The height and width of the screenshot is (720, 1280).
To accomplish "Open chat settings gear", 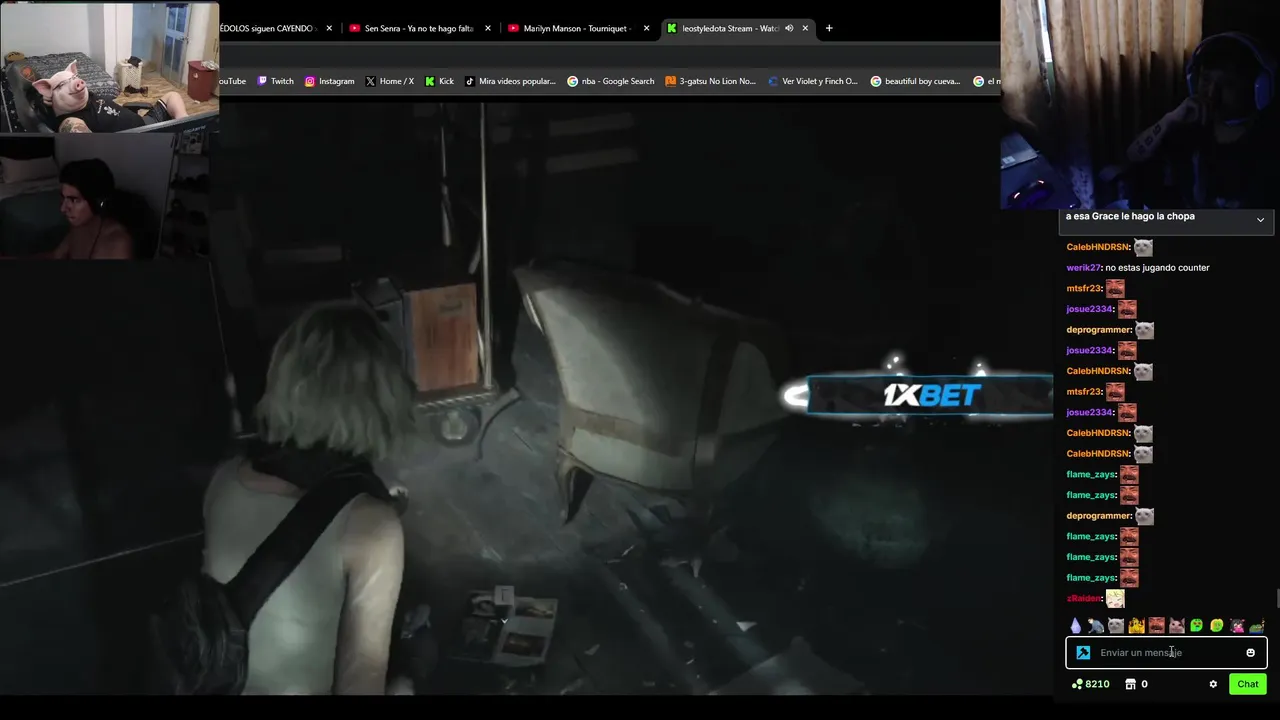I will tap(1213, 684).
